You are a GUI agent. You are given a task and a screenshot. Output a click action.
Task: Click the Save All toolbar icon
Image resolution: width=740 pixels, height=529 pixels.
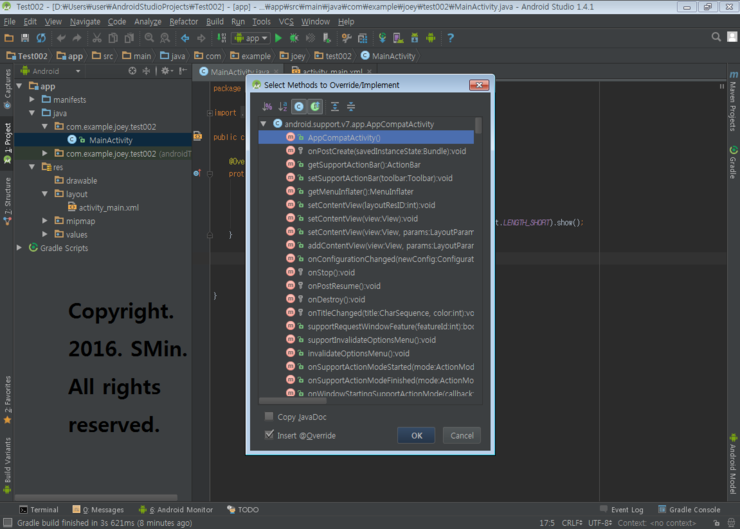(x=25, y=38)
